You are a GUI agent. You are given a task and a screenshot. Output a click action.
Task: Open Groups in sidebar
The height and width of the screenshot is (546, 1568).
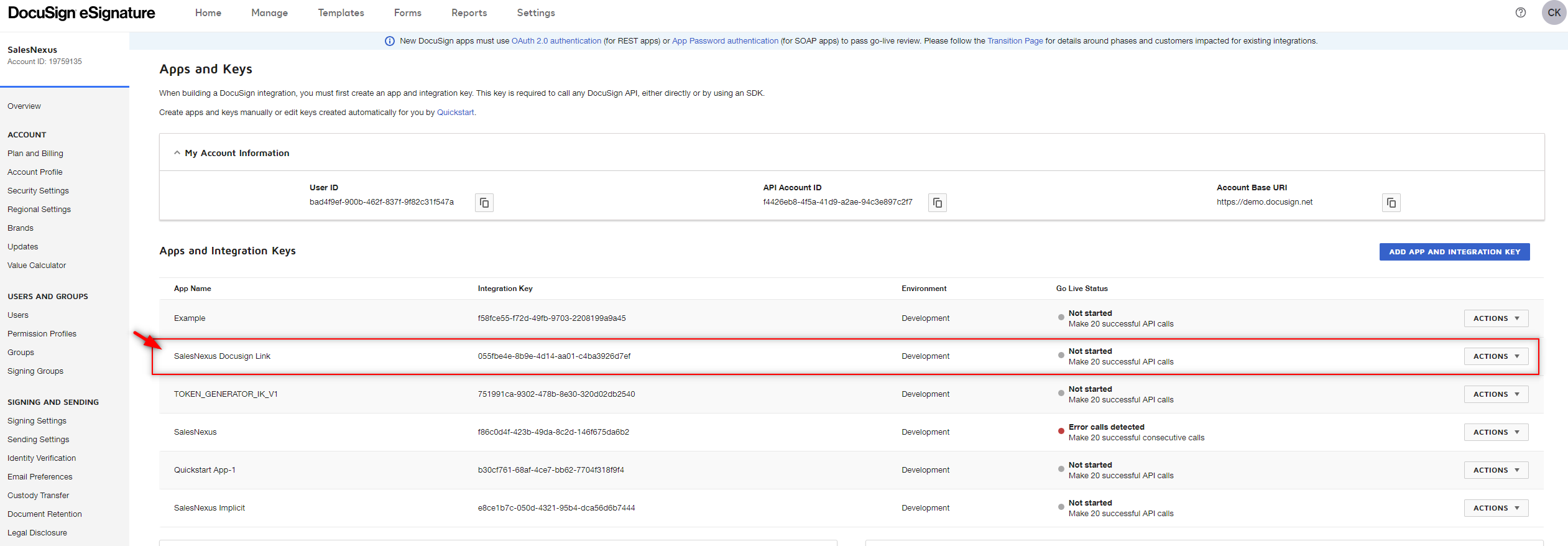[x=21, y=353]
